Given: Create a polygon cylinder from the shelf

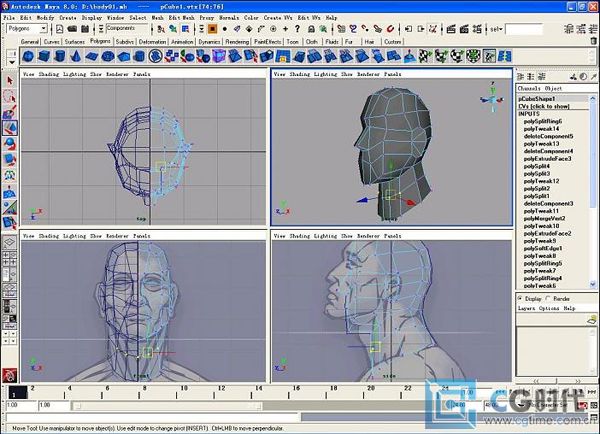Looking at the screenshot, I should tap(60, 57).
